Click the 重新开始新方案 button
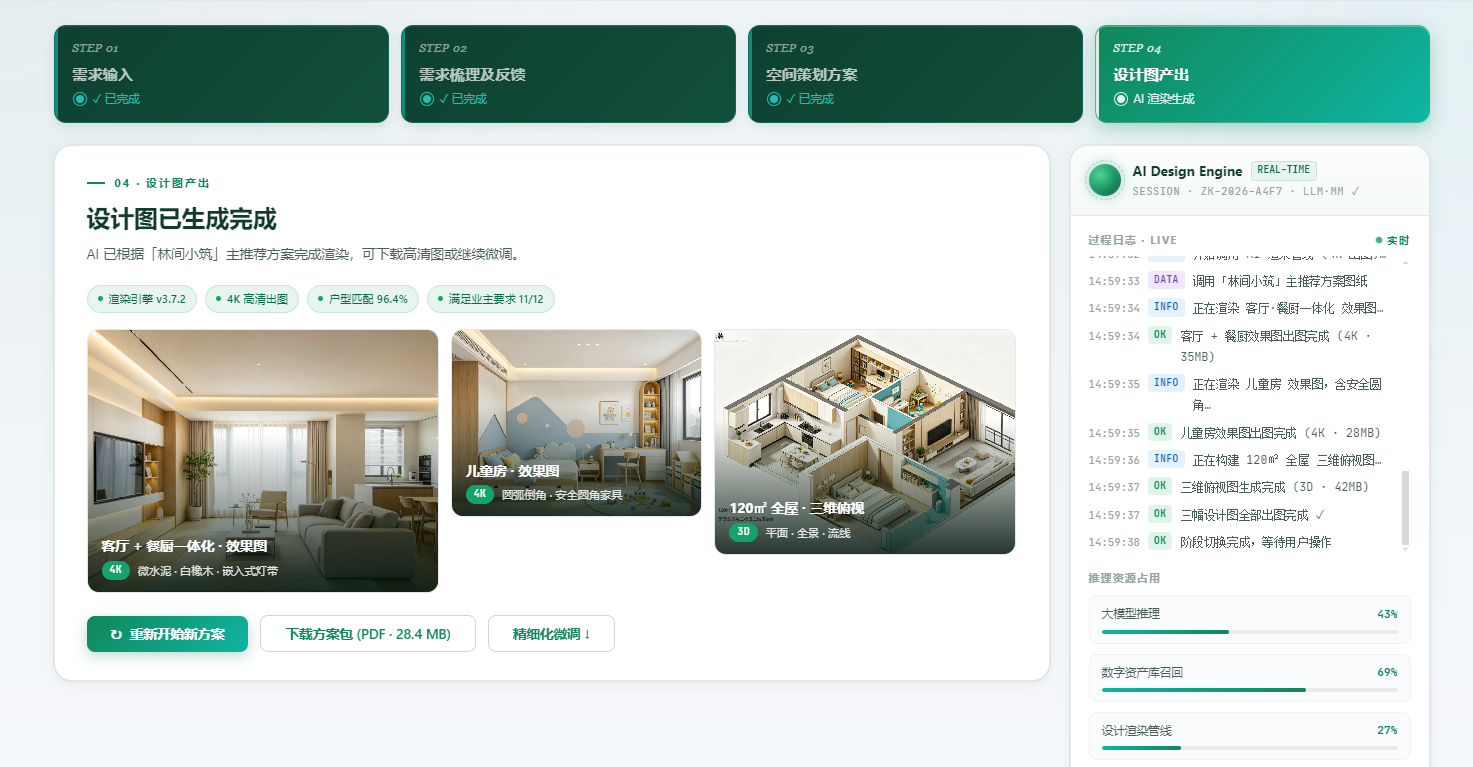 pos(167,634)
